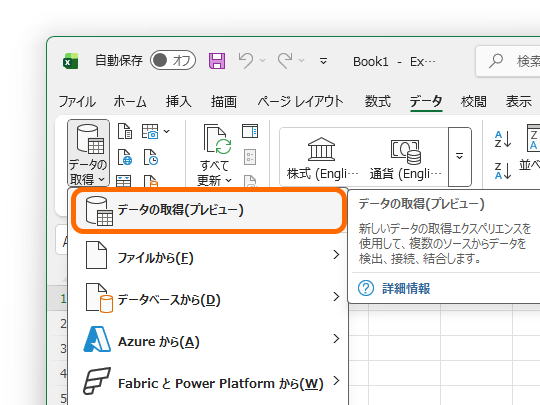The width and height of the screenshot is (540, 405).
Task: Click into the search (検索) box
Action: [508, 61]
